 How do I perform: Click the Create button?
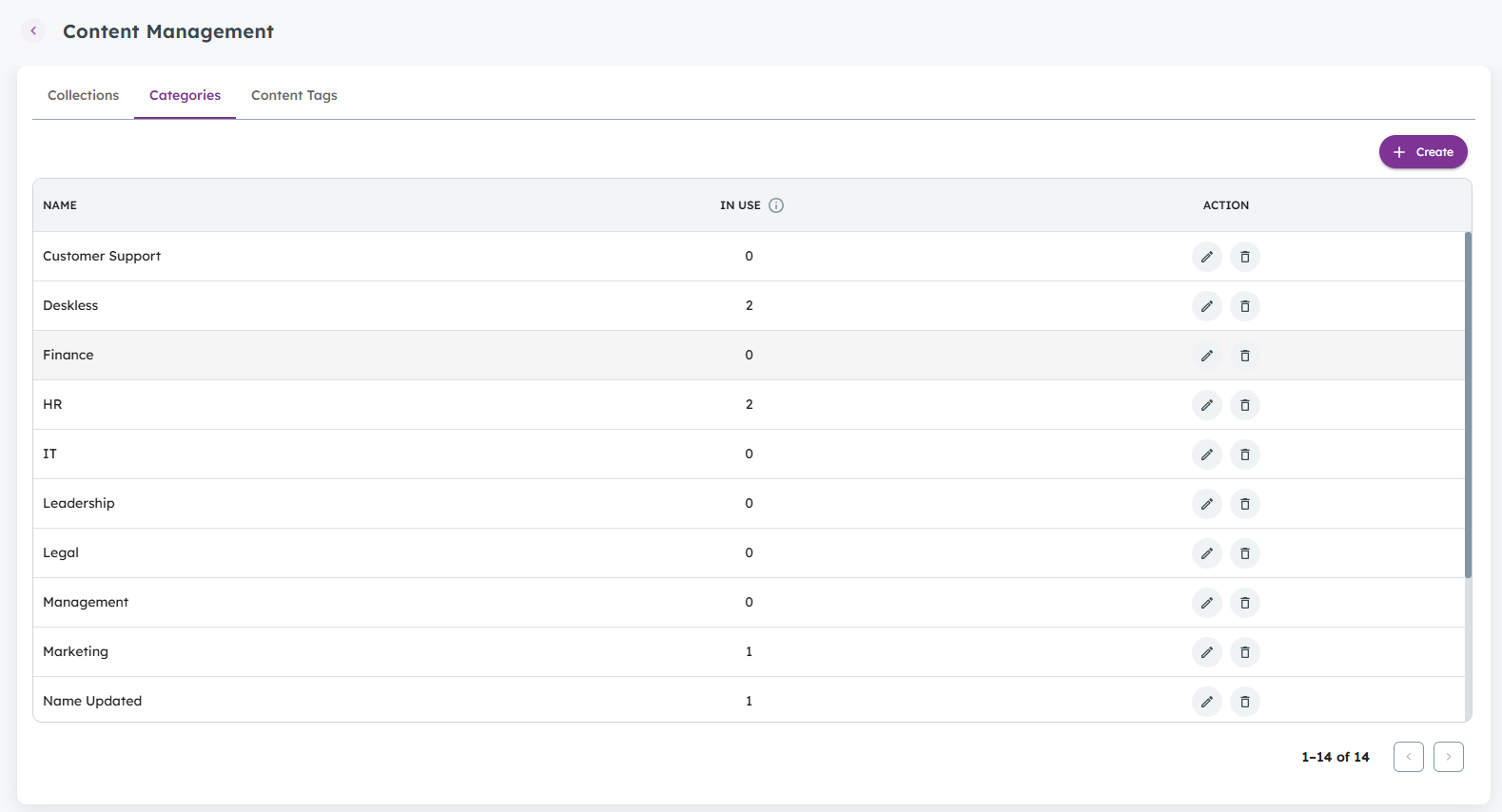coord(1423,152)
